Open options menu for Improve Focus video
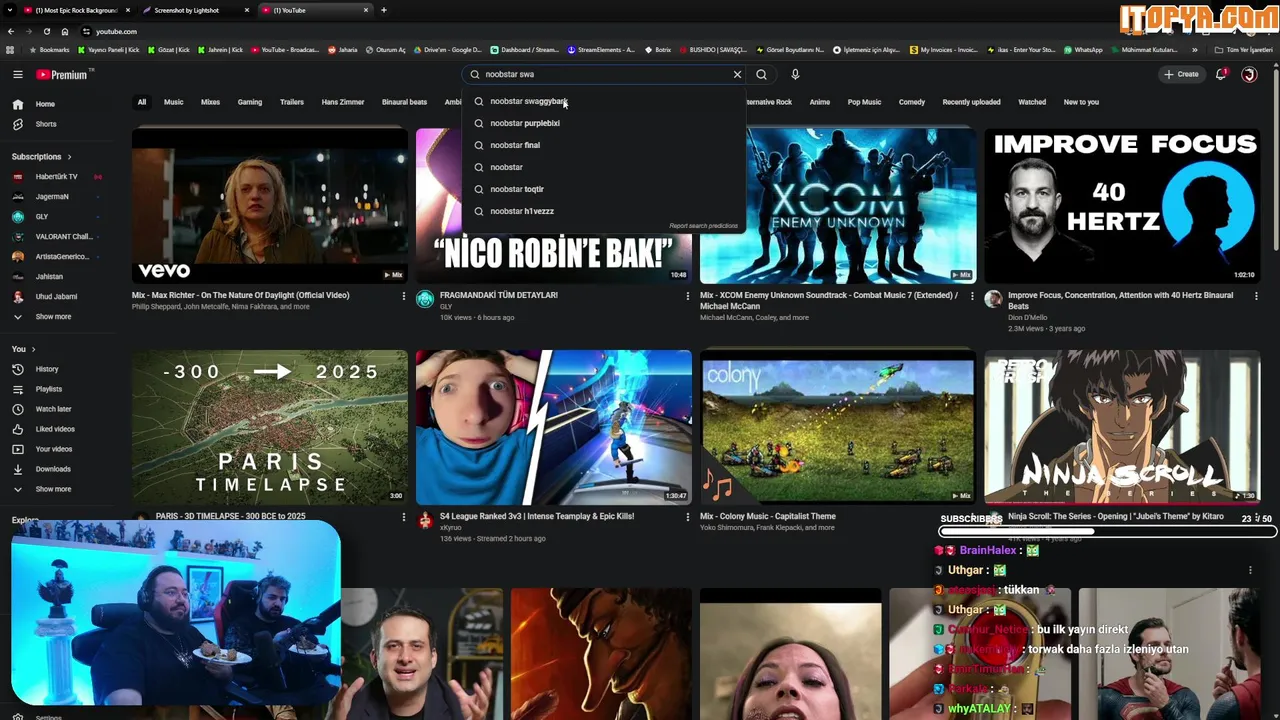The width and height of the screenshot is (1280, 720). pyautogui.click(x=1256, y=296)
